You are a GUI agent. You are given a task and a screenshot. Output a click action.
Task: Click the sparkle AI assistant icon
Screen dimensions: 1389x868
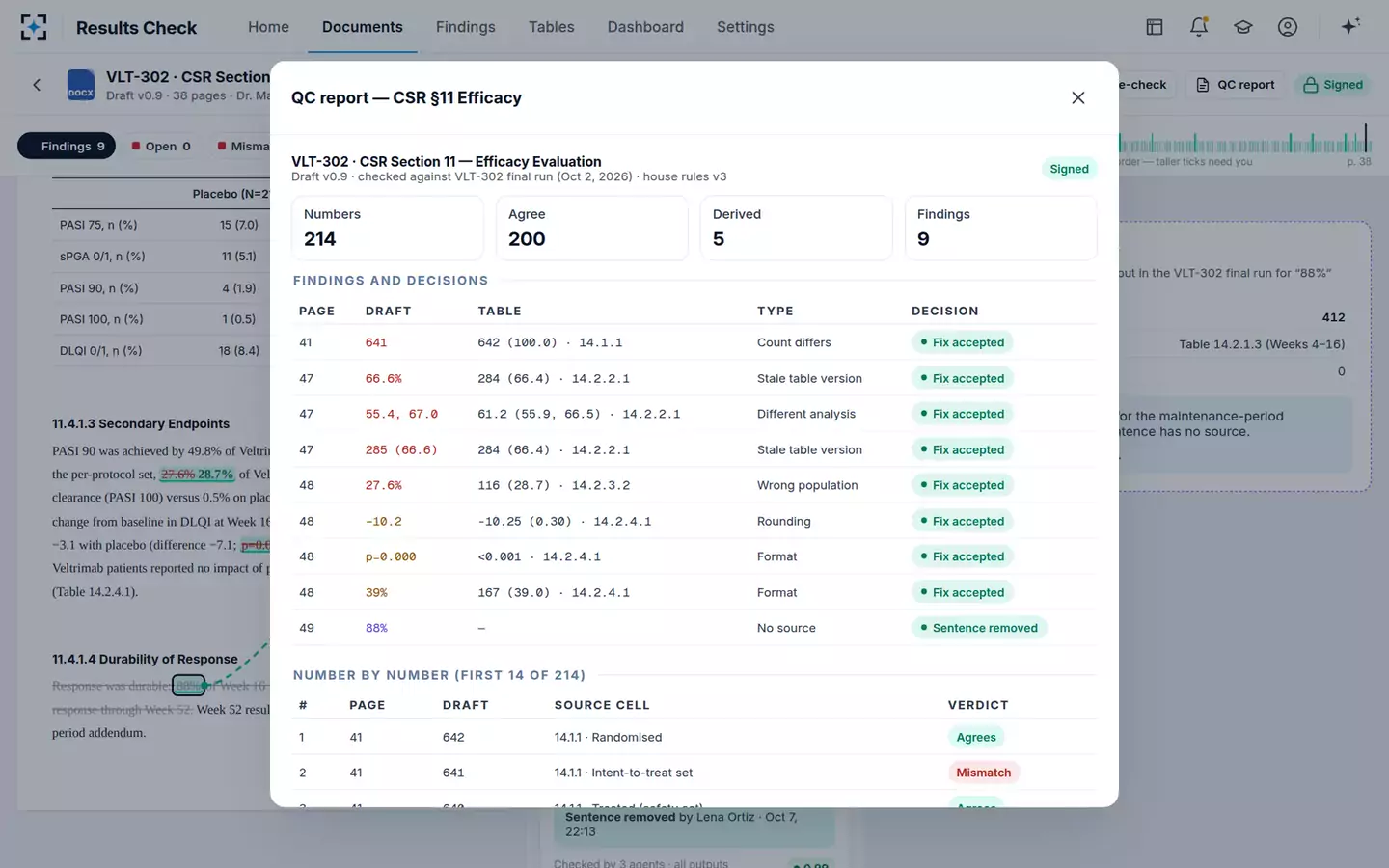coord(1350,26)
